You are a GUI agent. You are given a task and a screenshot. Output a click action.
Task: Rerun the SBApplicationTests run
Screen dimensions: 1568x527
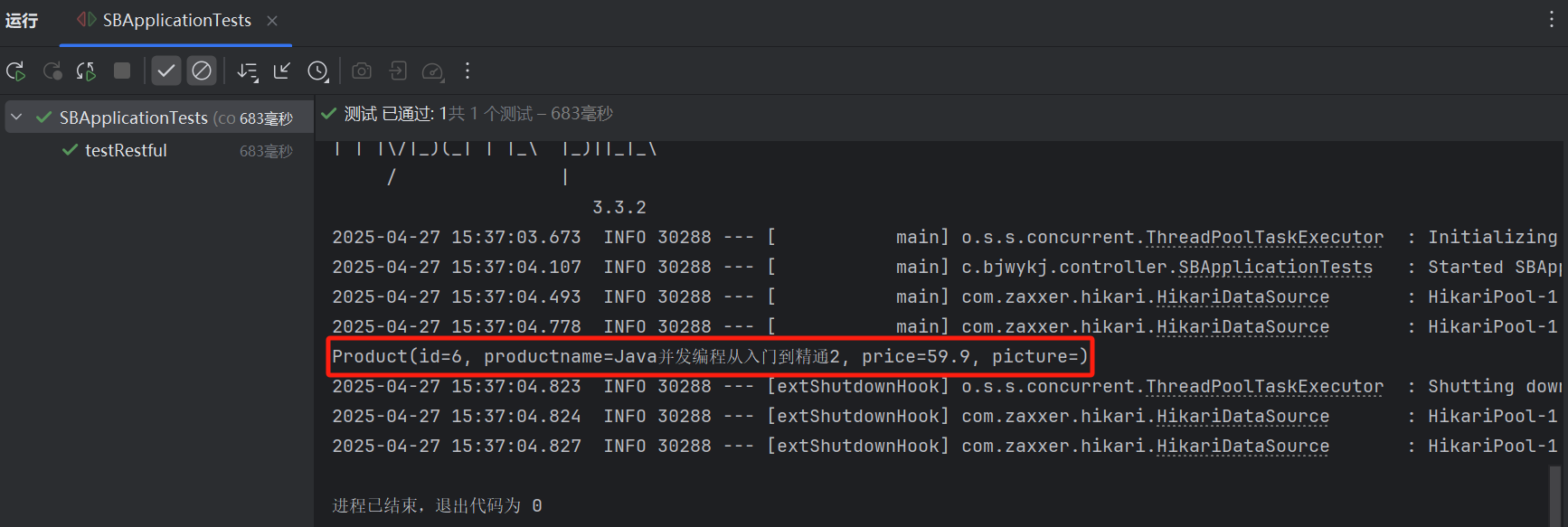pyautogui.click(x=16, y=71)
